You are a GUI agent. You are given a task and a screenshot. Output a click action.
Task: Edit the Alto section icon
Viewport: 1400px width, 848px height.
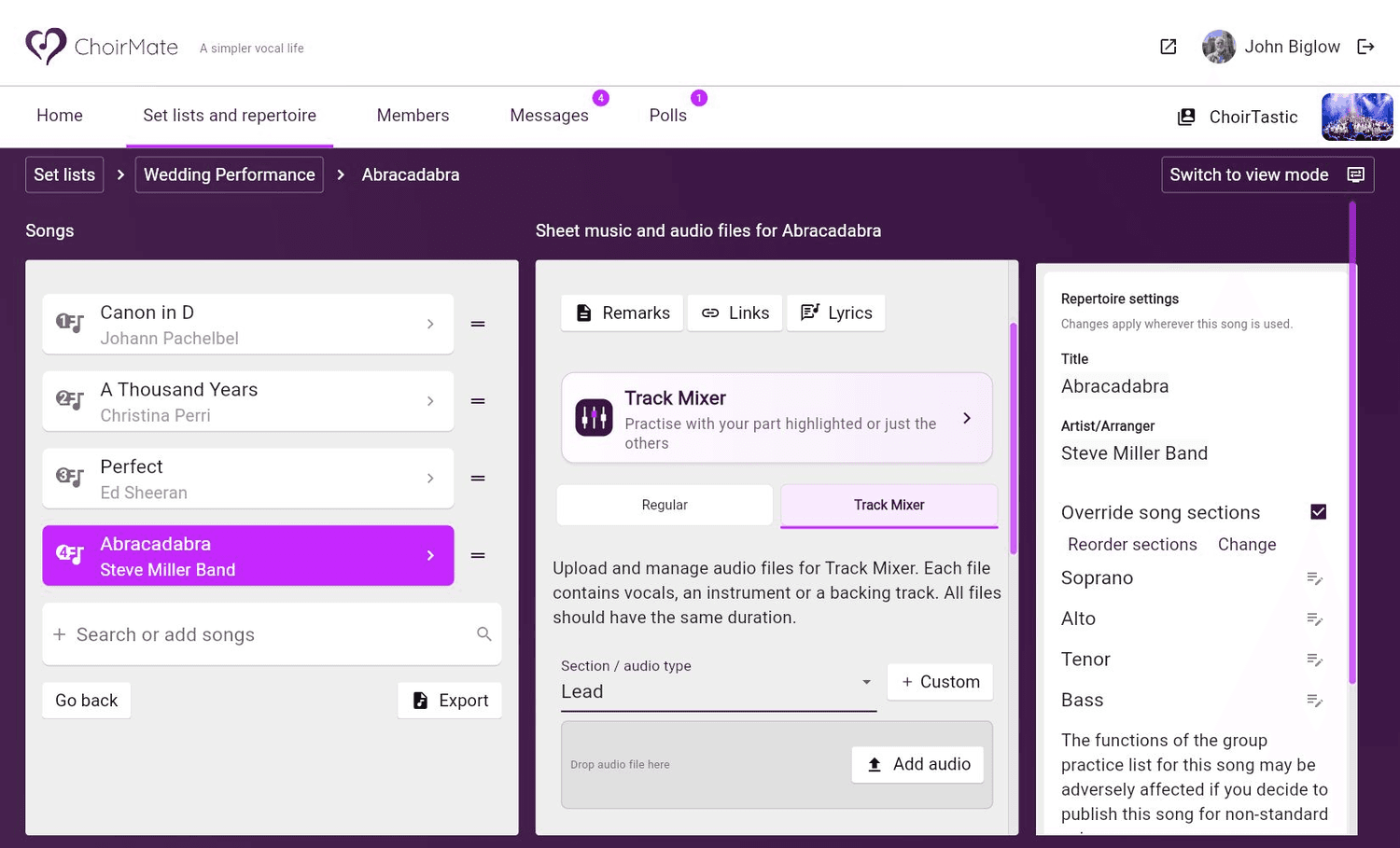1314,619
